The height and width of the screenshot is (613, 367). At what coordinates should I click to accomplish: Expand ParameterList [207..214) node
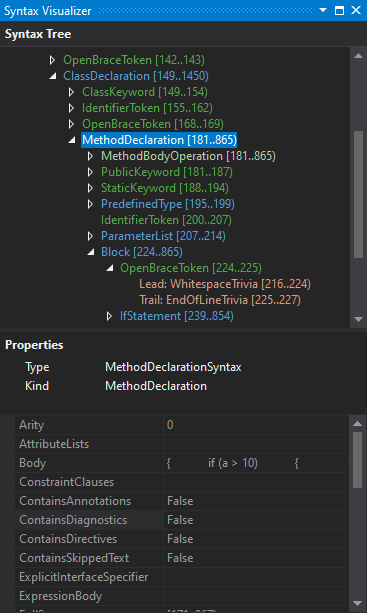coord(90,236)
